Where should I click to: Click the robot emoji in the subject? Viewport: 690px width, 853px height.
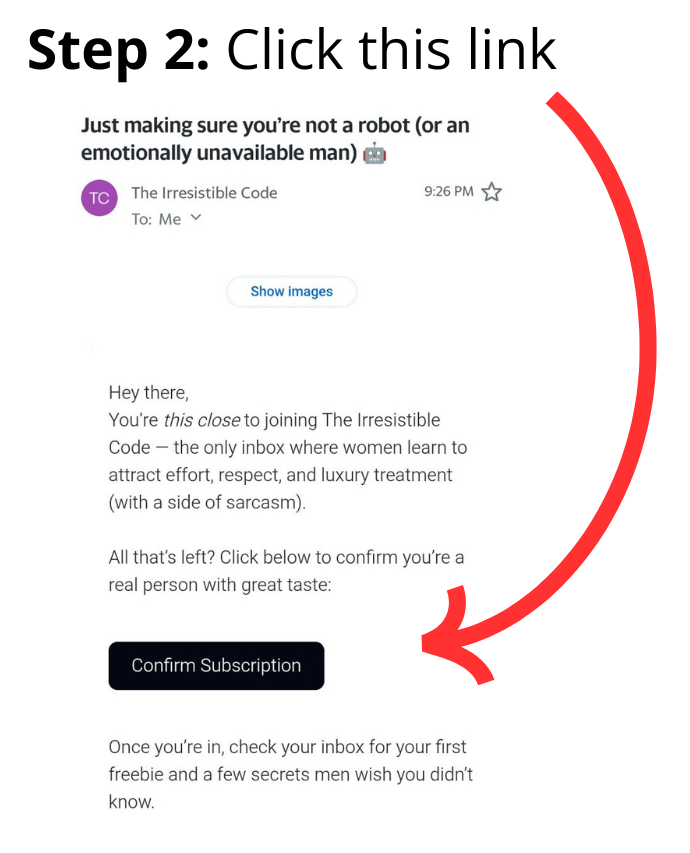(375, 154)
